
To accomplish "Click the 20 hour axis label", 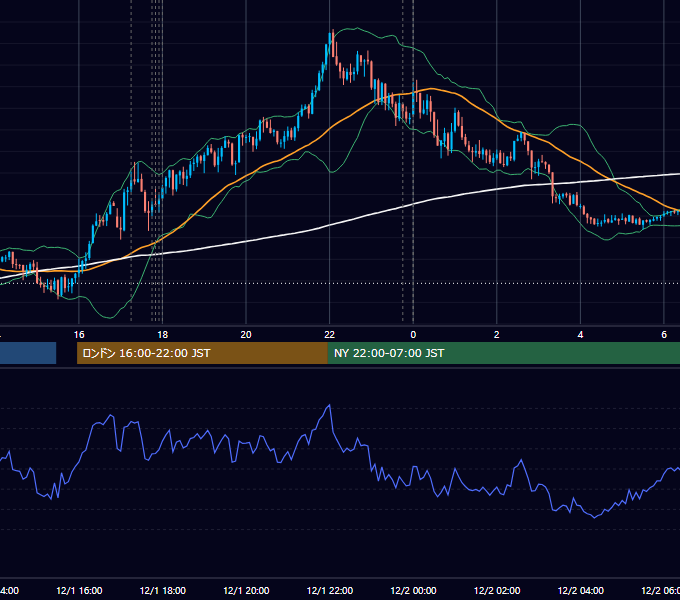I will pos(246,335).
